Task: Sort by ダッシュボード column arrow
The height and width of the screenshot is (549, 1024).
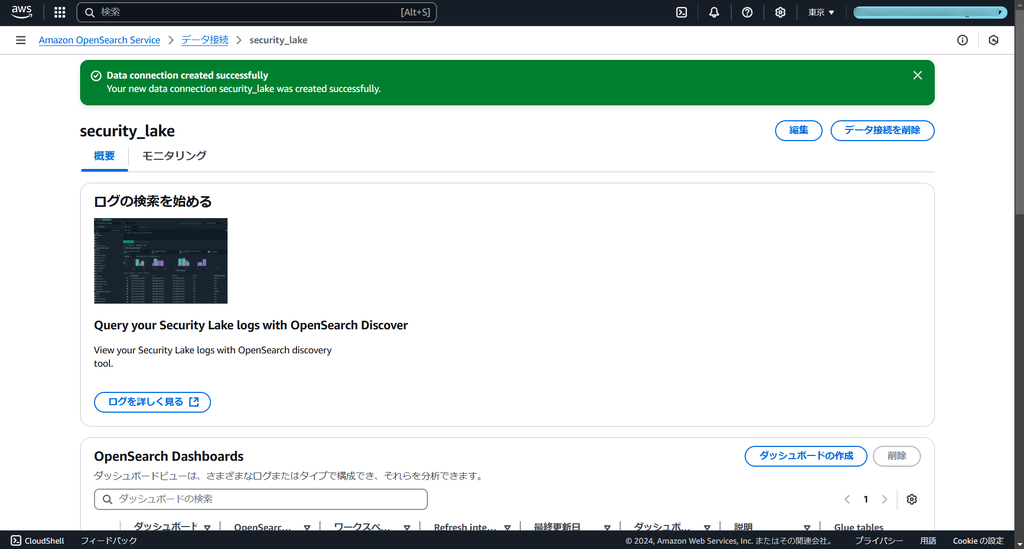Action: [x=207, y=527]
